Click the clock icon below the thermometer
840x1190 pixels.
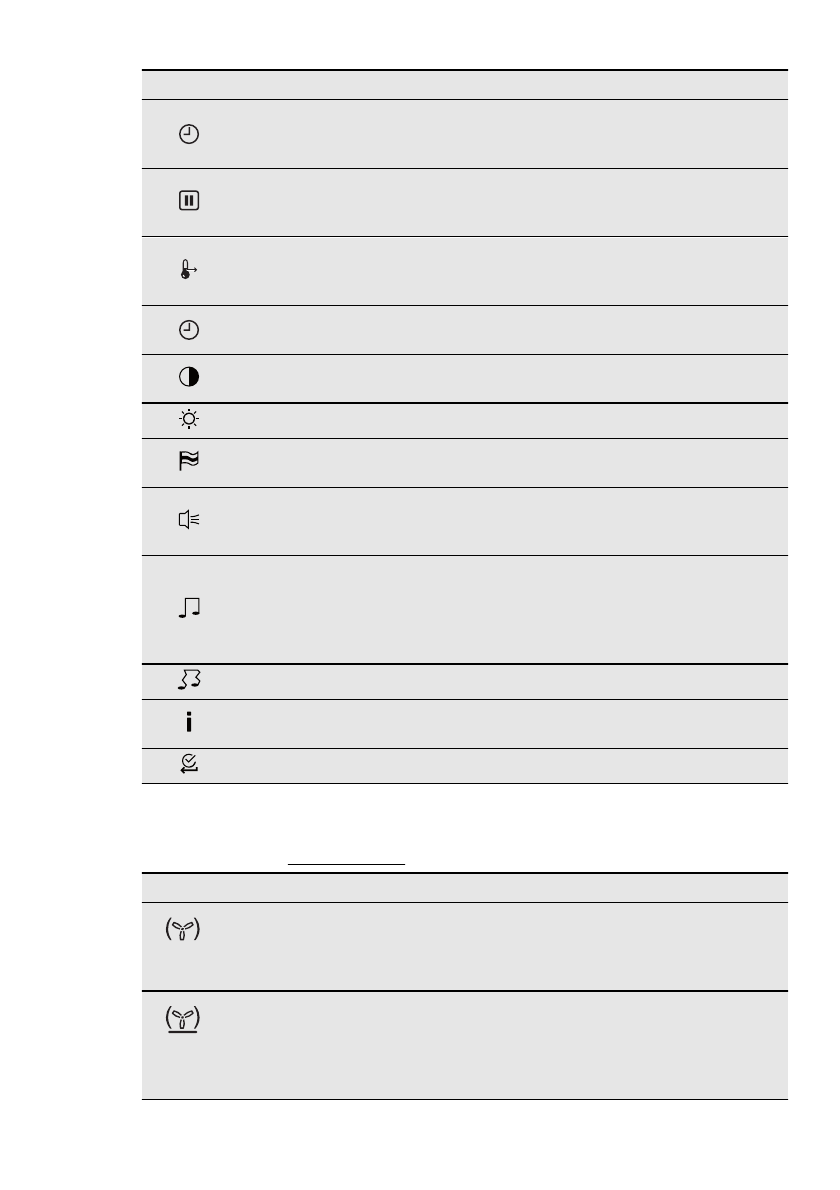pos(189,329)
